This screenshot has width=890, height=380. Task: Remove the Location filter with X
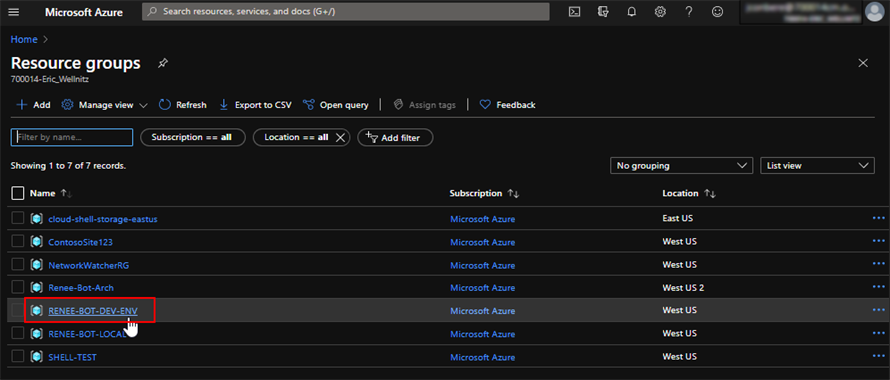(x=340, y=137)
